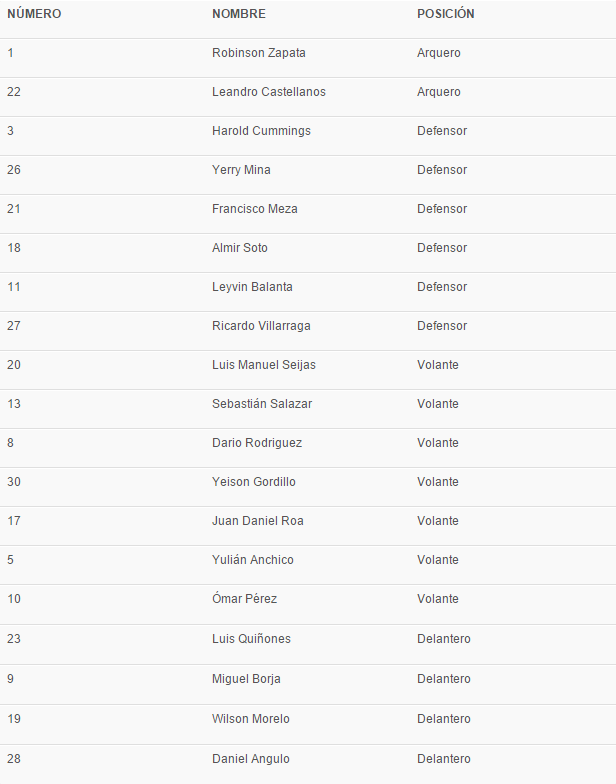Click on Leandro Castellanos in the roster
This screenshot has height=784, width=616.
(269, 92)
